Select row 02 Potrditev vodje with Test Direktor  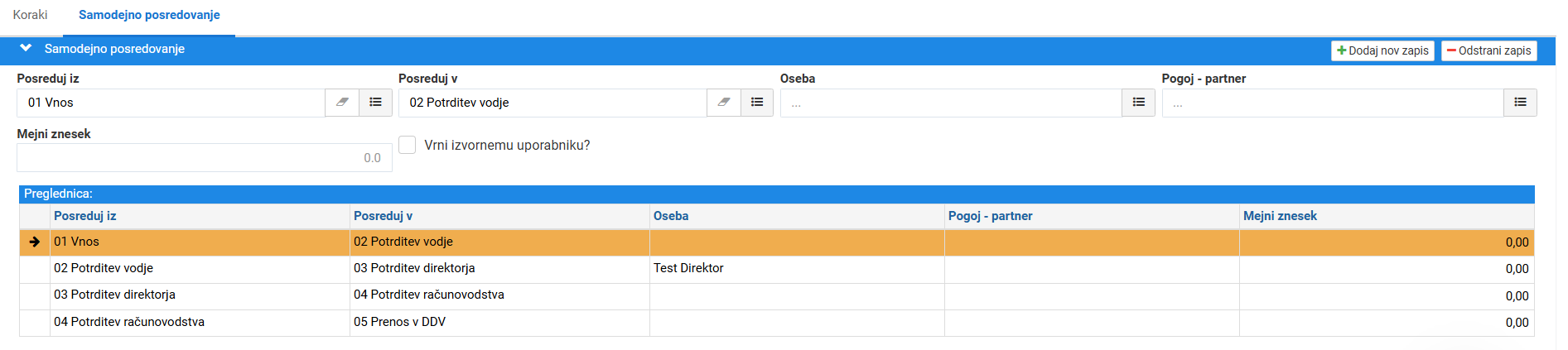click(x=777, y=269)
